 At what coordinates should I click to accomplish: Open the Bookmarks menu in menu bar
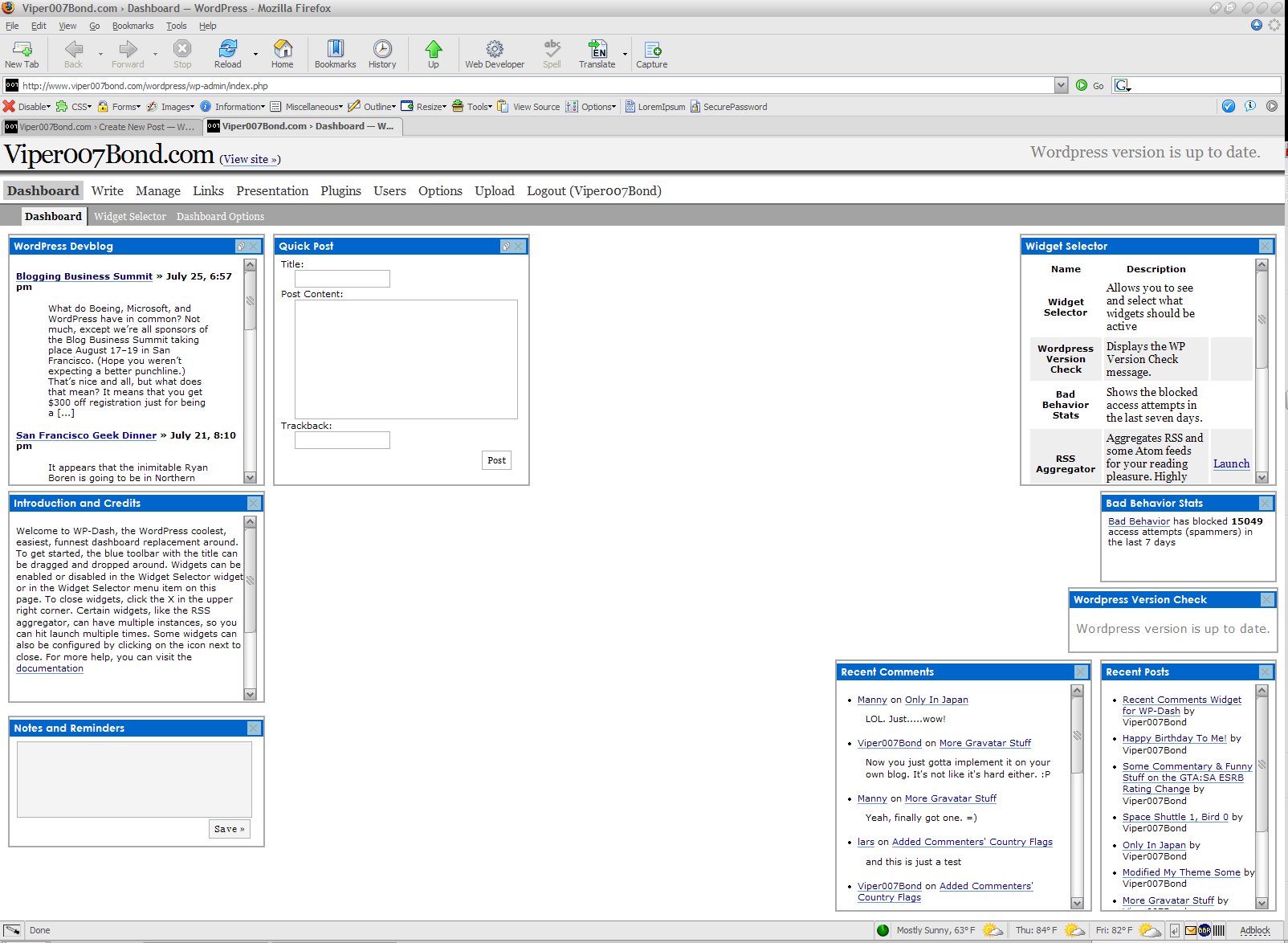tap(132, 26)
